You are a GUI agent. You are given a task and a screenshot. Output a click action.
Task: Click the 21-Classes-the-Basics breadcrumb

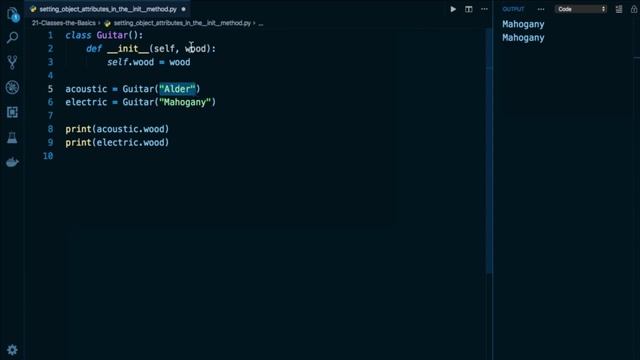(x=64, y=23)
